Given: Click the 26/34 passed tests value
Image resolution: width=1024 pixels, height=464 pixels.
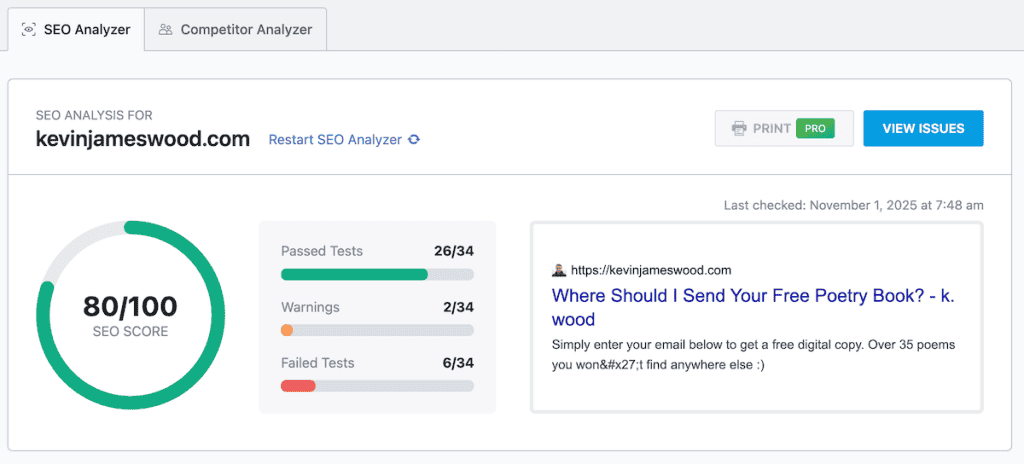Looking at the screenshot, I should pos(454,251).
